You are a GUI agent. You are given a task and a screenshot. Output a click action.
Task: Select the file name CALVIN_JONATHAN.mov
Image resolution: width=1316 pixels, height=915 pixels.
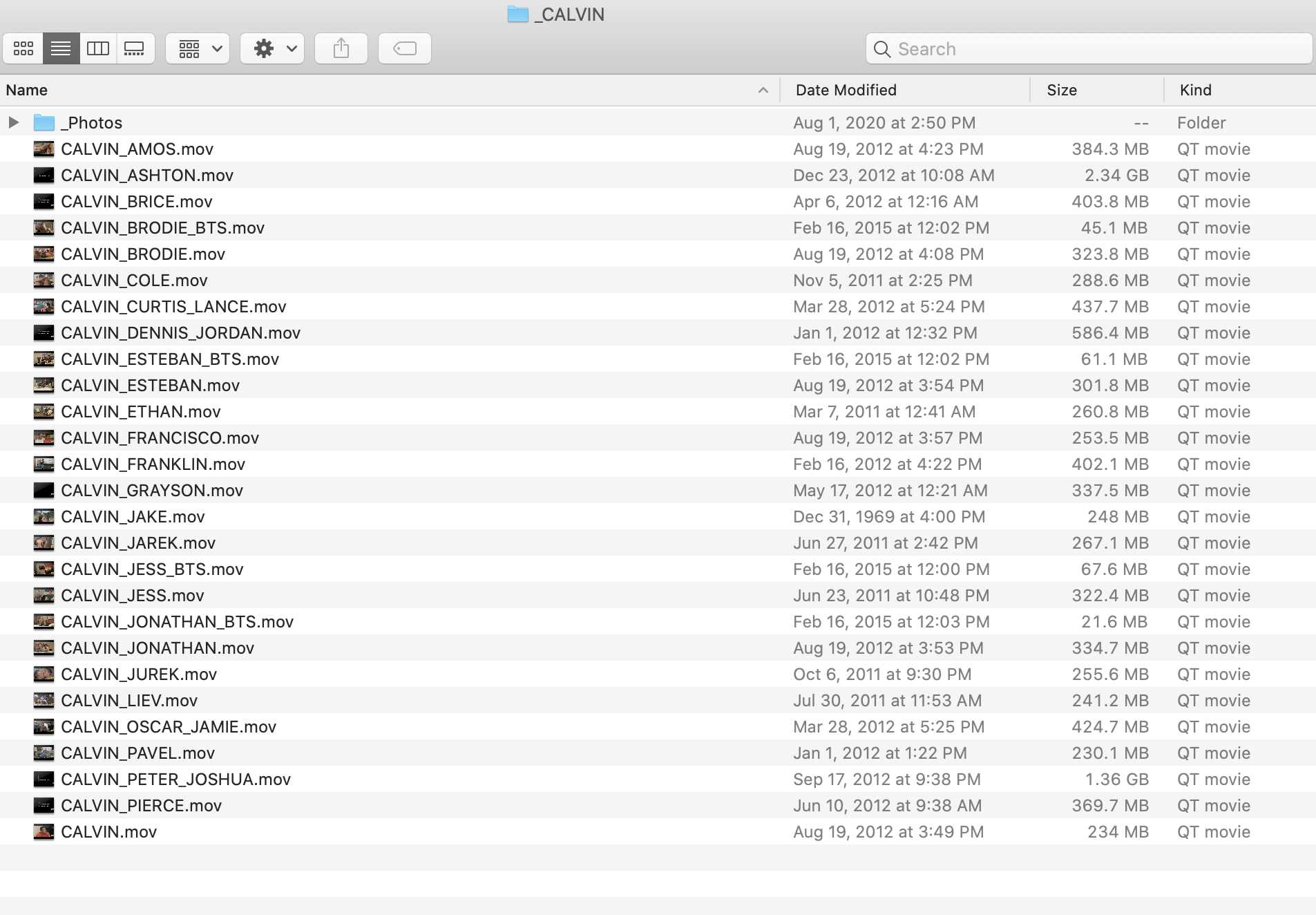tap(158, 648)
